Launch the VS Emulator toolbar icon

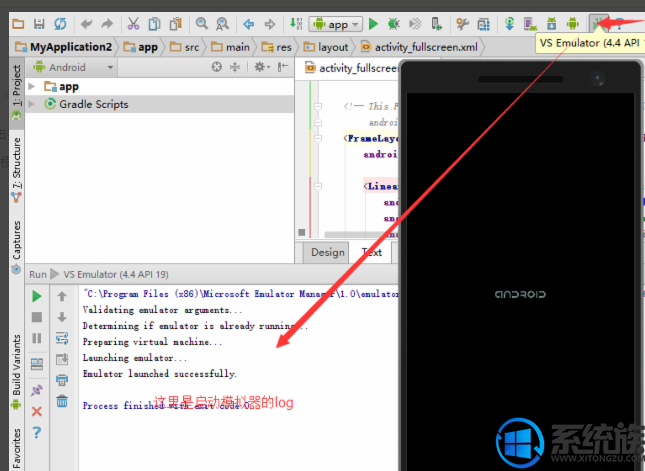pos(597,23)
